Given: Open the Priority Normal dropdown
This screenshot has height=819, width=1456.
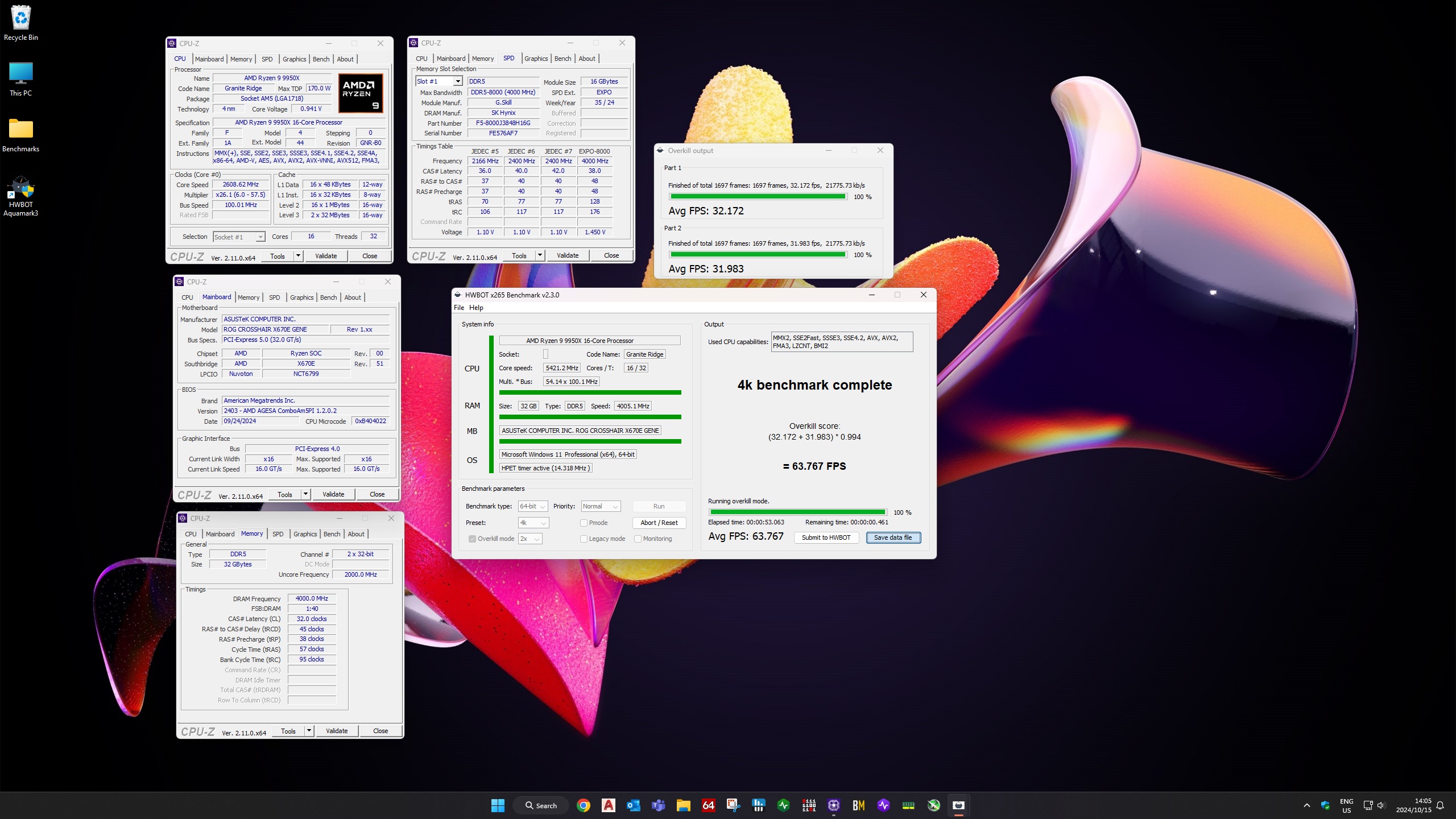Looking at the screenshot, I should 600,506.
